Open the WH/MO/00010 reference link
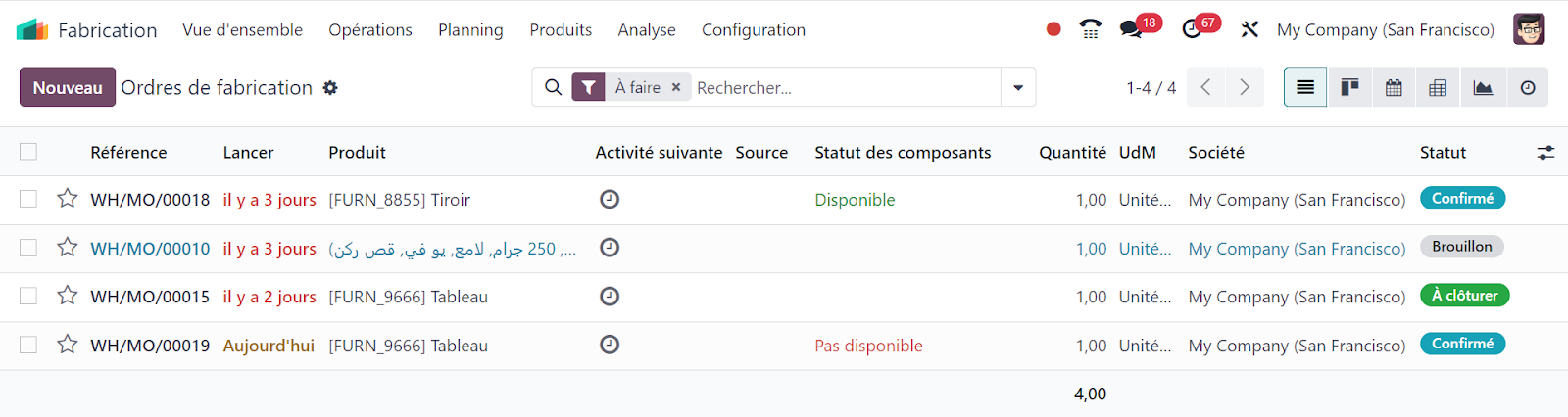The width and height of the screenshot is (1568, 417). (150, 249)
